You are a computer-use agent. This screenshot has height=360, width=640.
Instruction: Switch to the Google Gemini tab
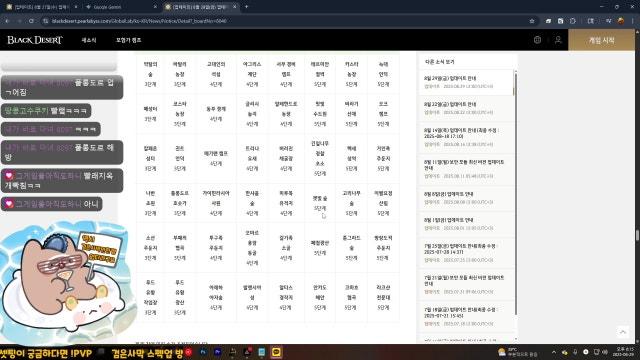click(x=120, y=7)
